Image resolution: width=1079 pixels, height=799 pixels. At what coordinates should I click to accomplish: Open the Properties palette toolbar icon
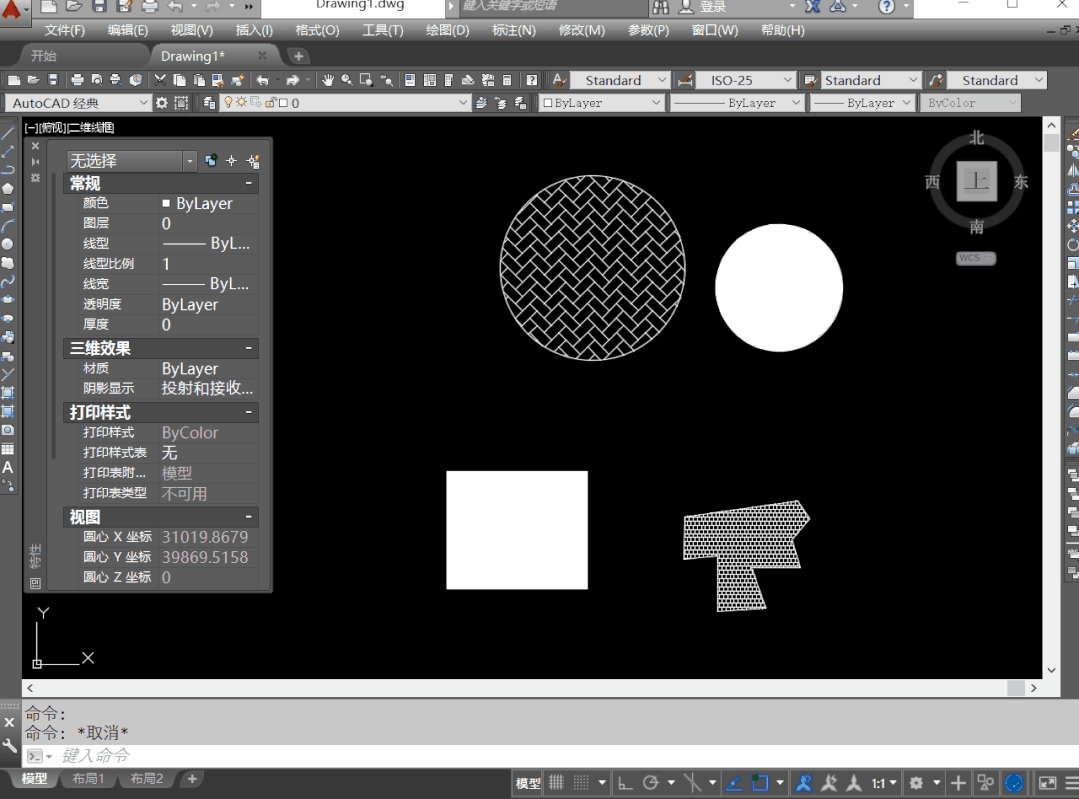point(410,81)
